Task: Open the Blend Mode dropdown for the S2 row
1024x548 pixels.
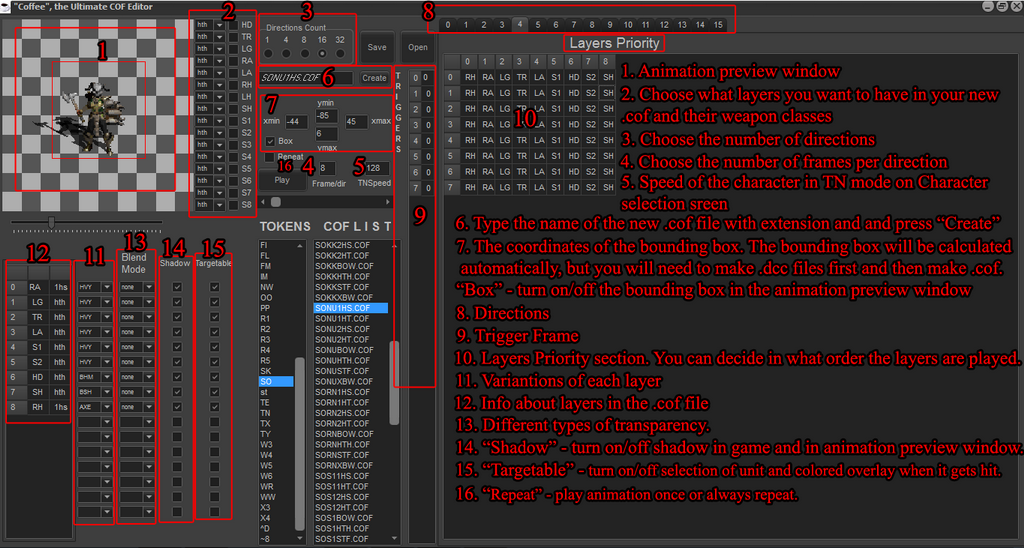Action: [x=149, y=362]
